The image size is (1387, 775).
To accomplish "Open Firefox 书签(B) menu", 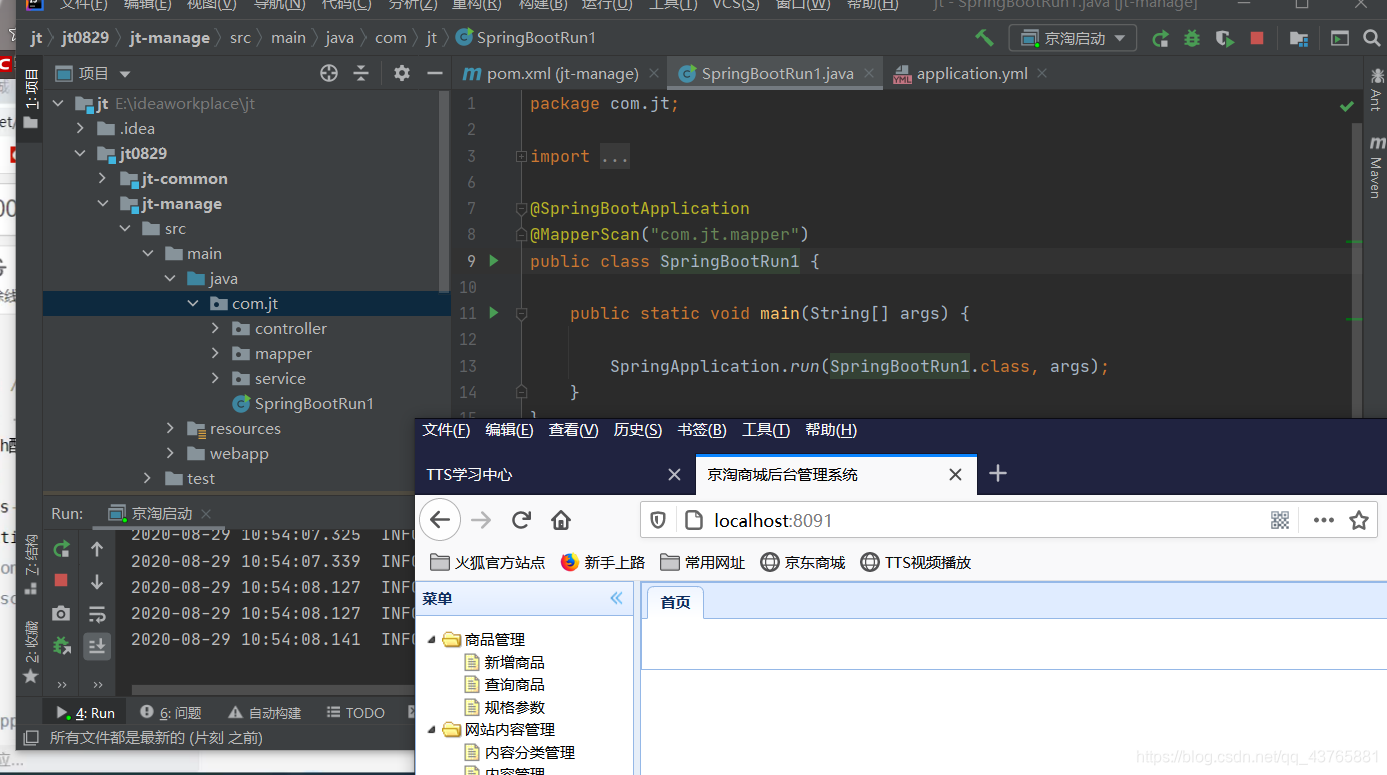I will pos(702,430).
